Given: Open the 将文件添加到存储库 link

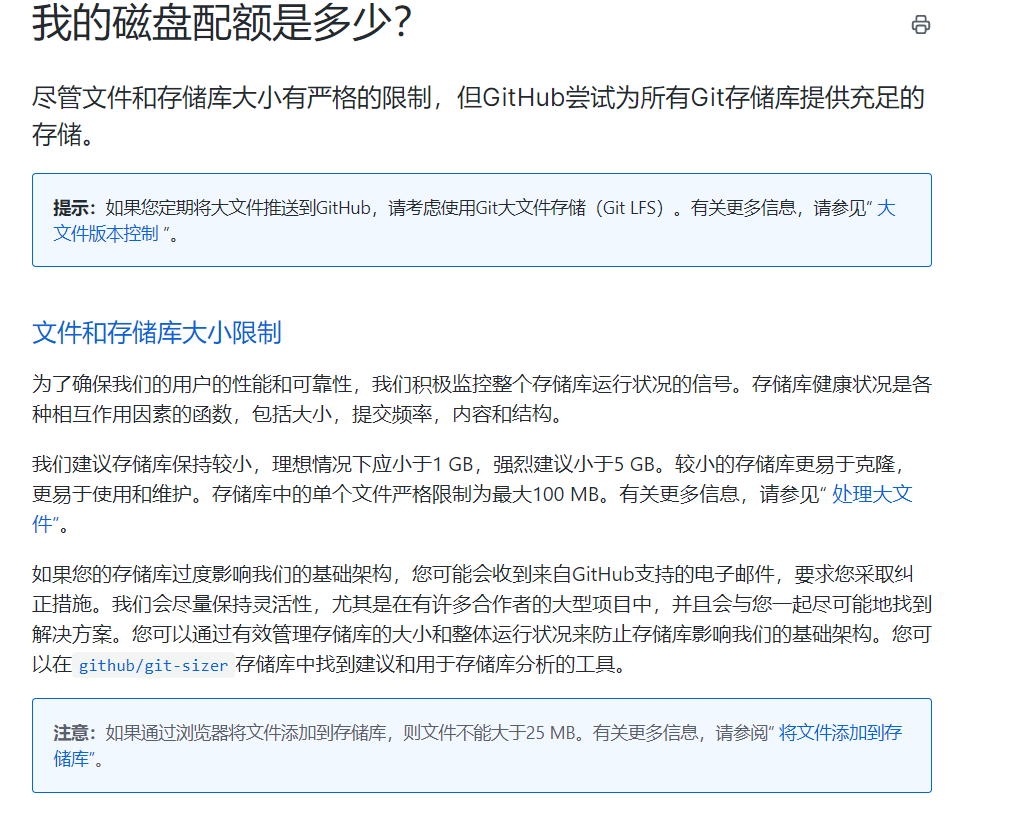Looking at the screenshot, I should pos(840,733).
